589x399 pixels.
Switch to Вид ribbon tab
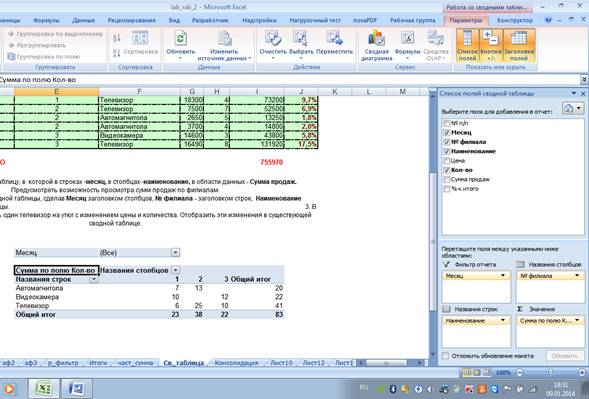[x=174, y=20]
